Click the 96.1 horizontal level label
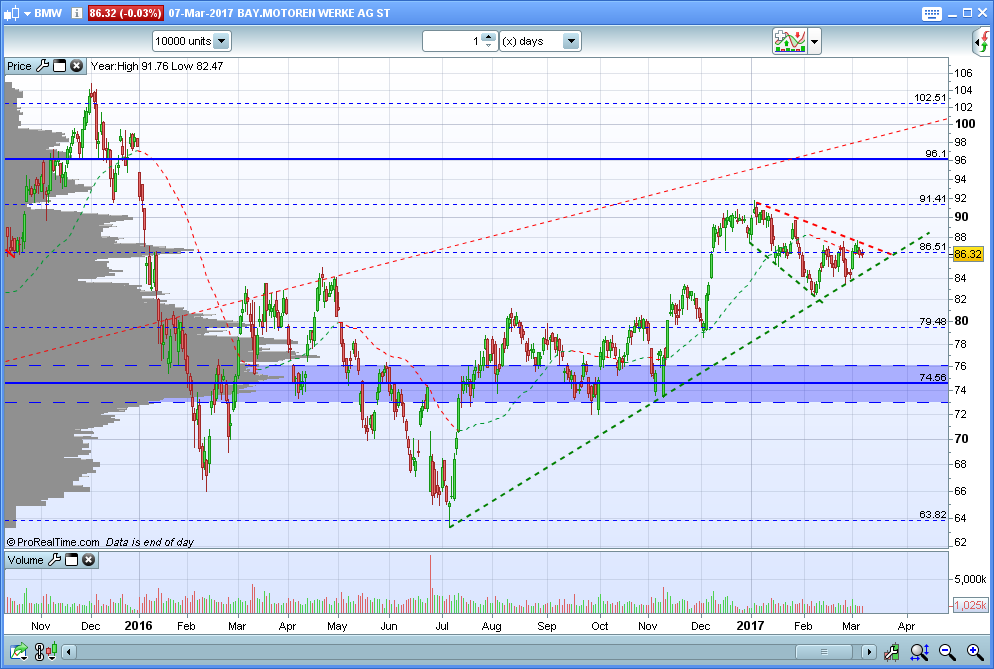994x669 pixels. pos(935,153)
